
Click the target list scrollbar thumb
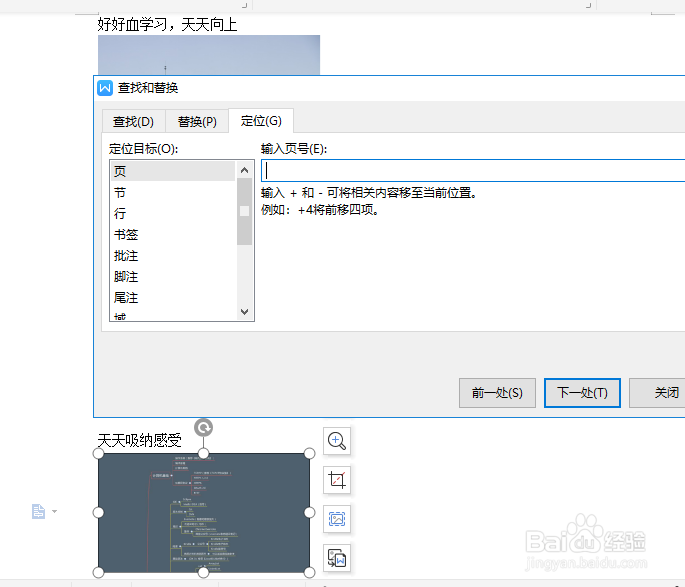point(245,211)
